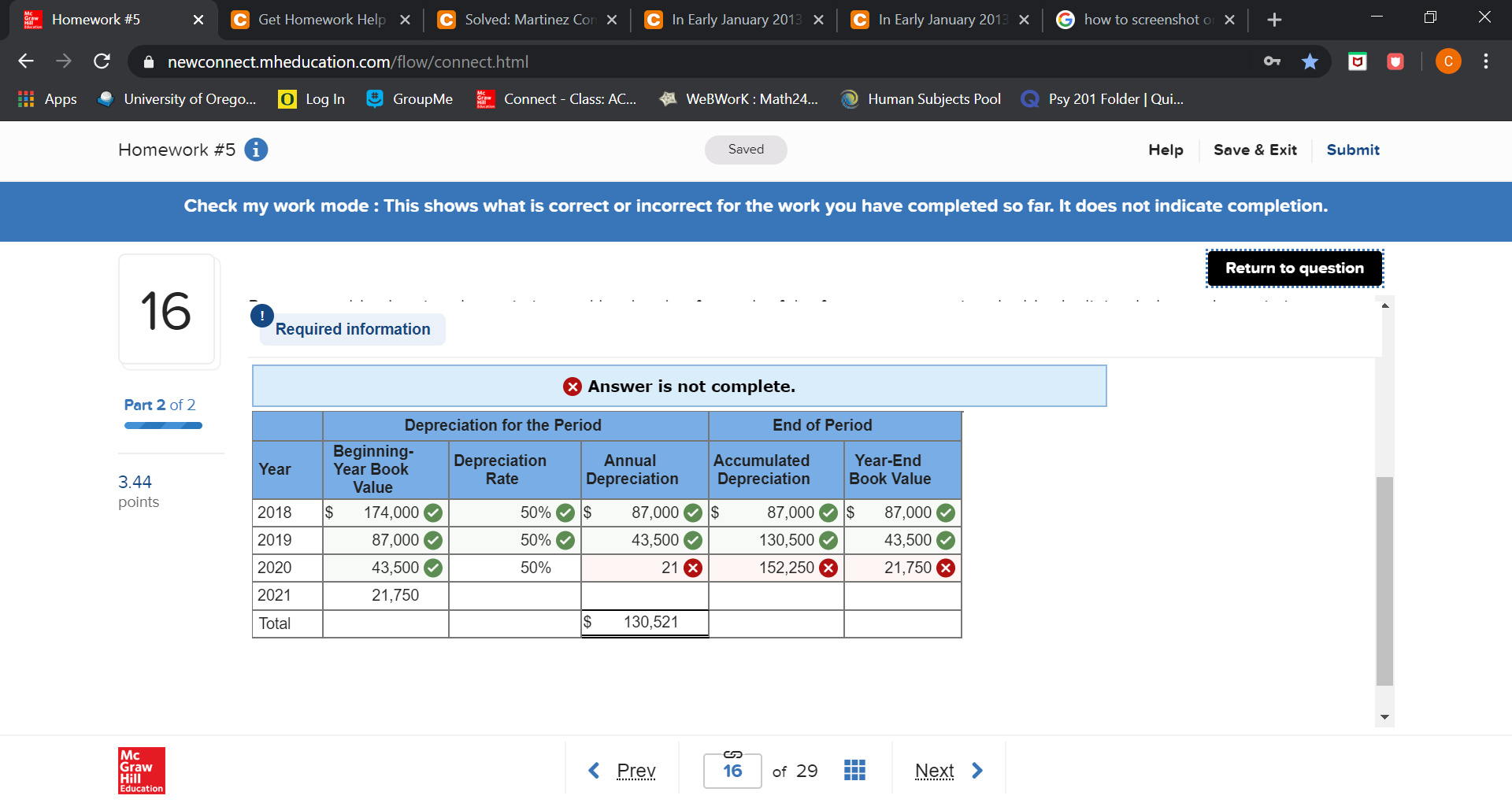Go to previous question with Prev
1512x803 pixels.
pyautogui.click(x=622, y=771)
